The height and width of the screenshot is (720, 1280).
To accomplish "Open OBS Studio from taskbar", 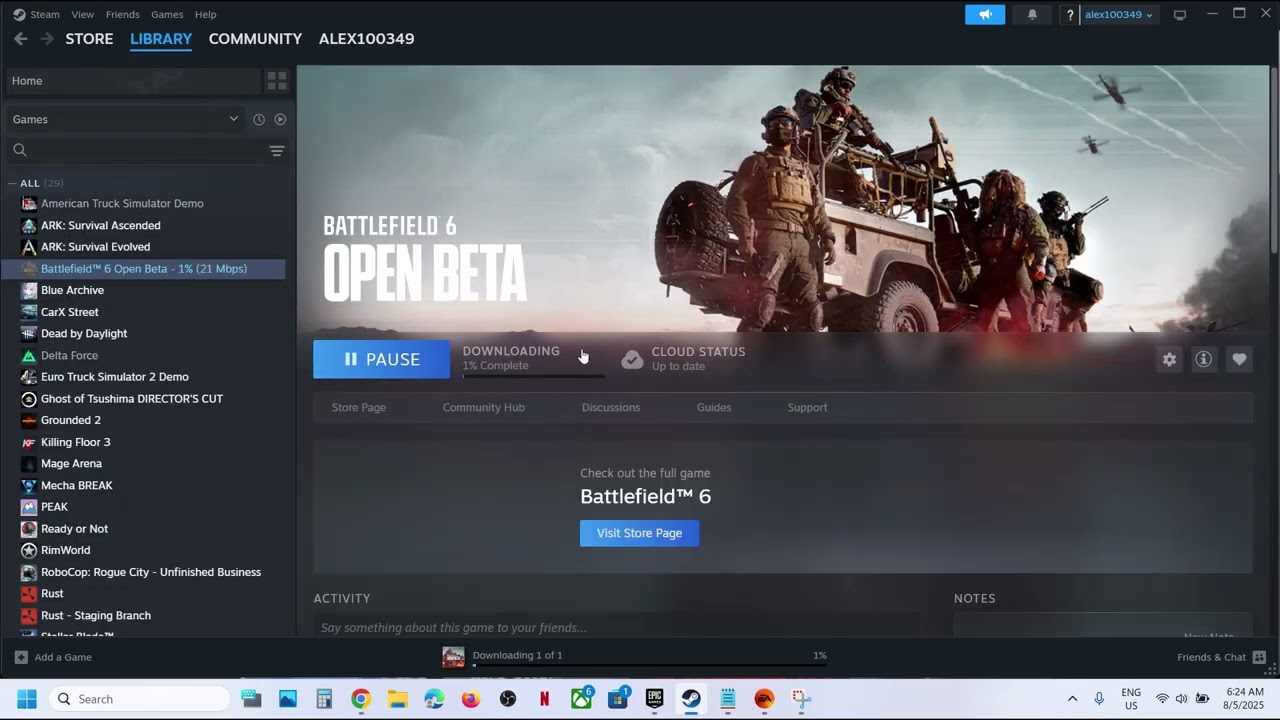I will [x=508, y=699].
